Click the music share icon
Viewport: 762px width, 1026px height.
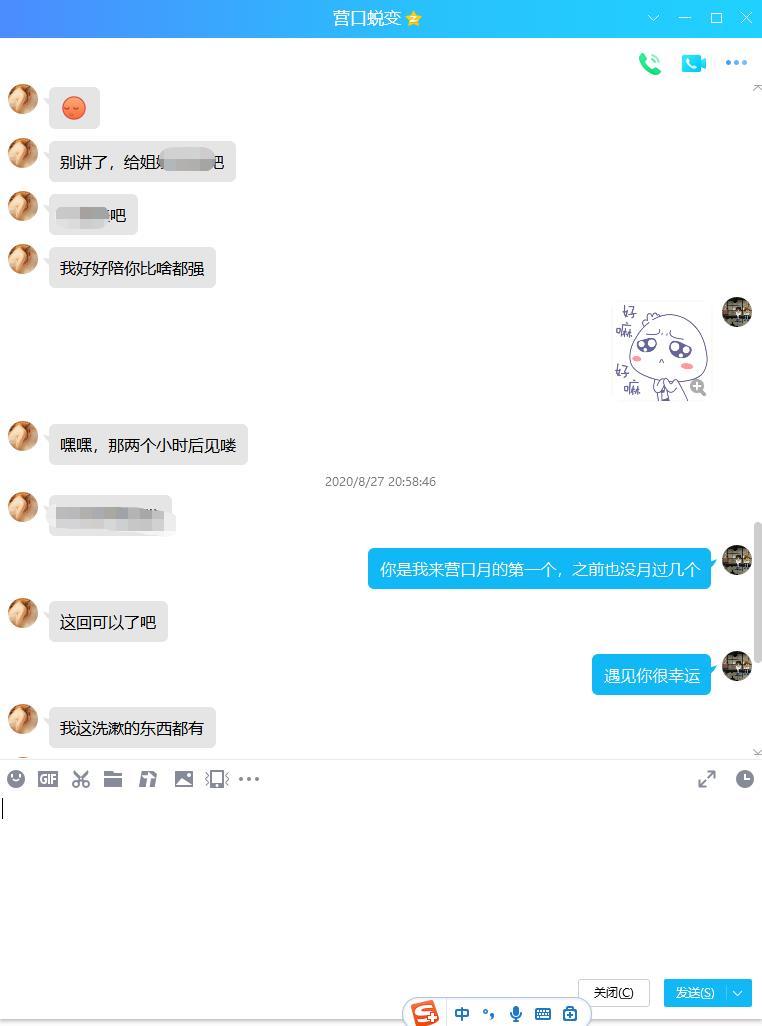[x=148, y=779]
